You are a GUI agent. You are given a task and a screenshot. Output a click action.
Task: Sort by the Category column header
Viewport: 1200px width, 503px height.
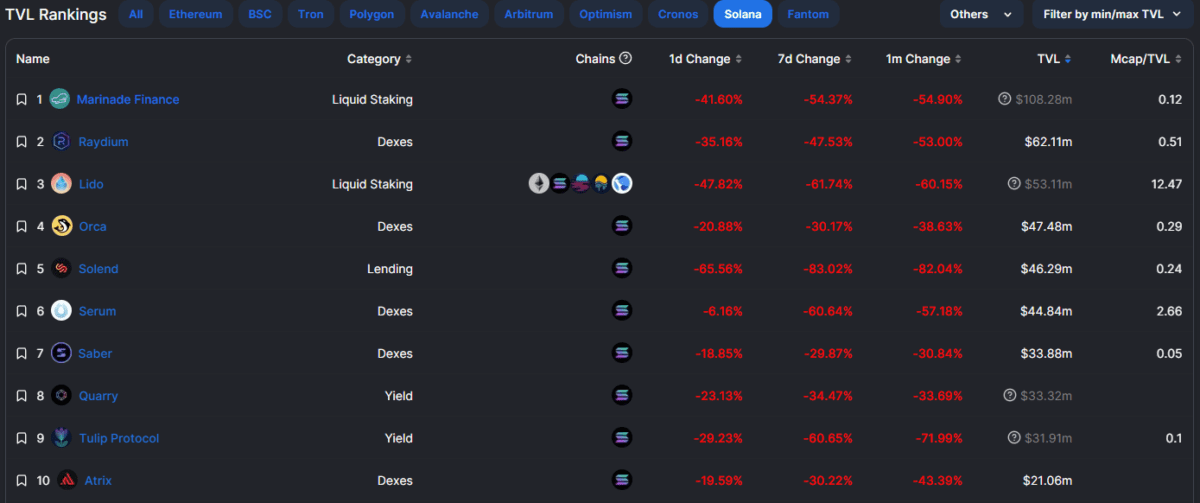379,59
